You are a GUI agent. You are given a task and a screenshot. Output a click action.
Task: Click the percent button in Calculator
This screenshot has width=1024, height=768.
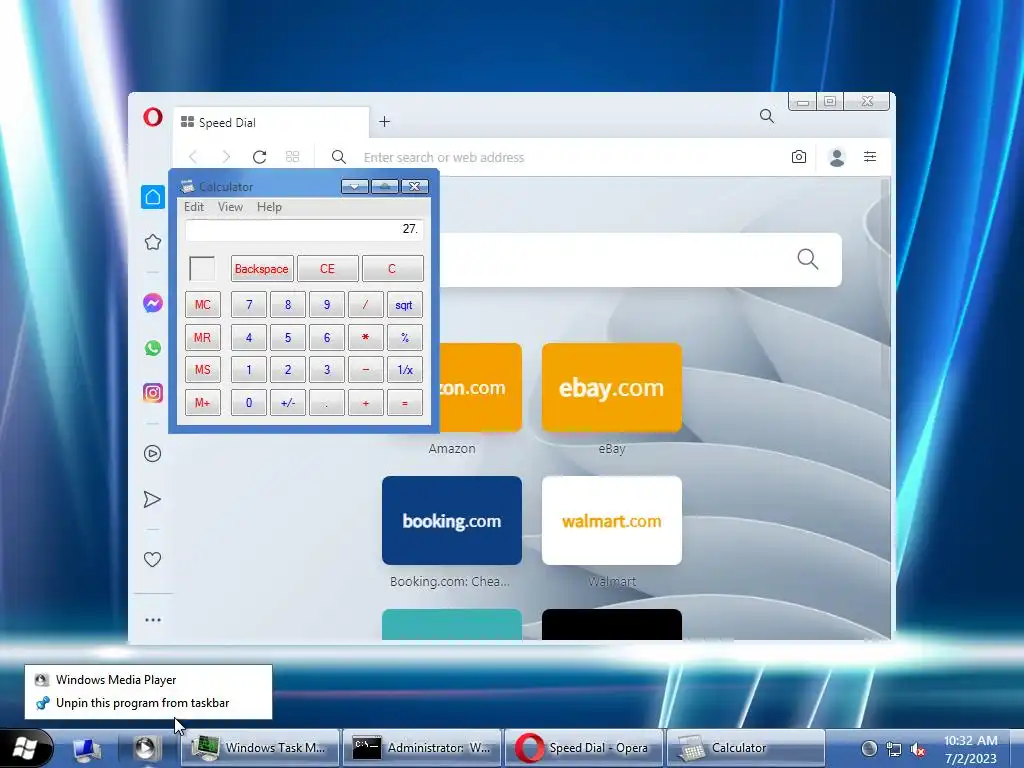(x=404, y=338)
